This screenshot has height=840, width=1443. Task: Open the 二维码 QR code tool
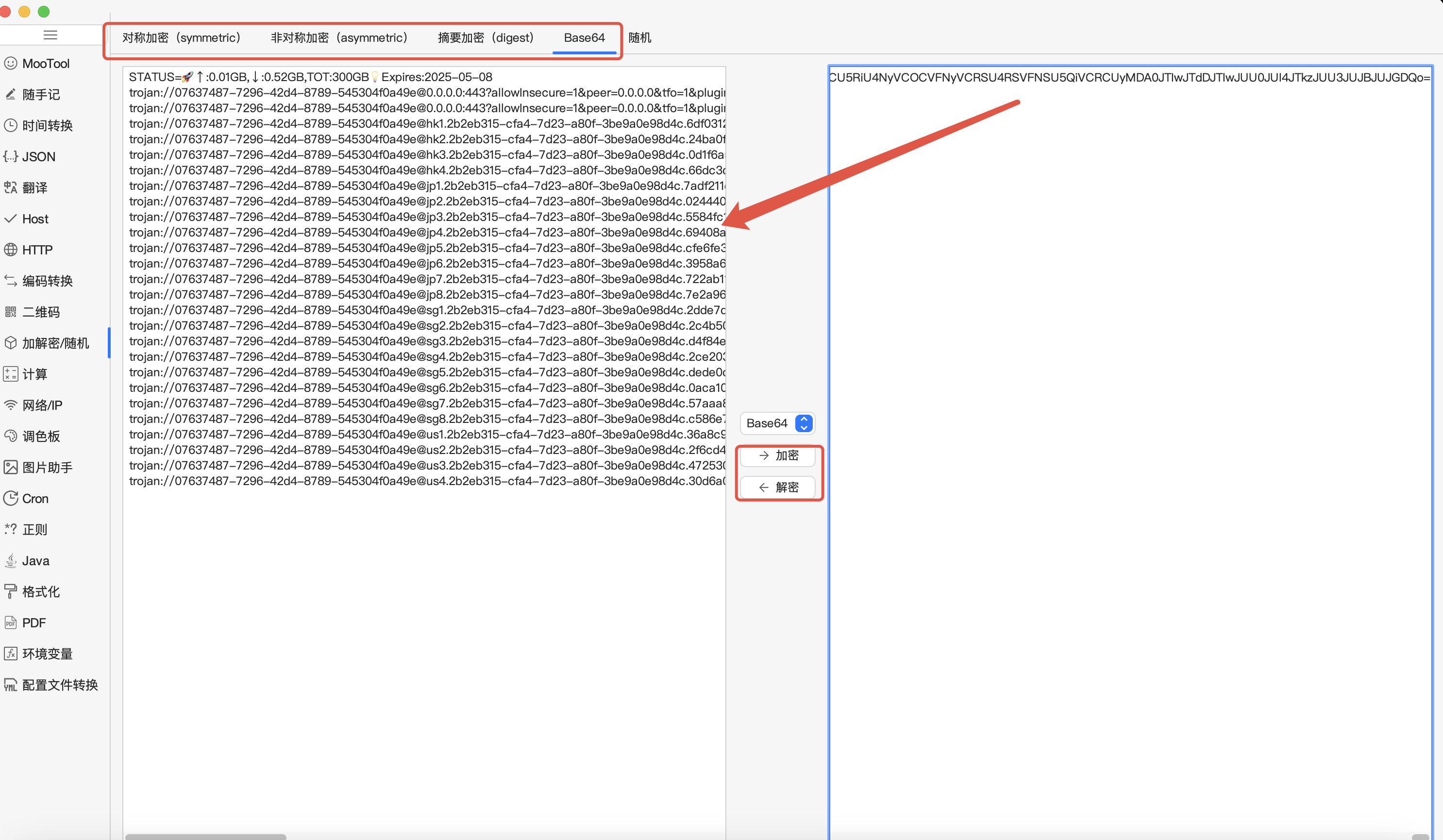[41, 312]
